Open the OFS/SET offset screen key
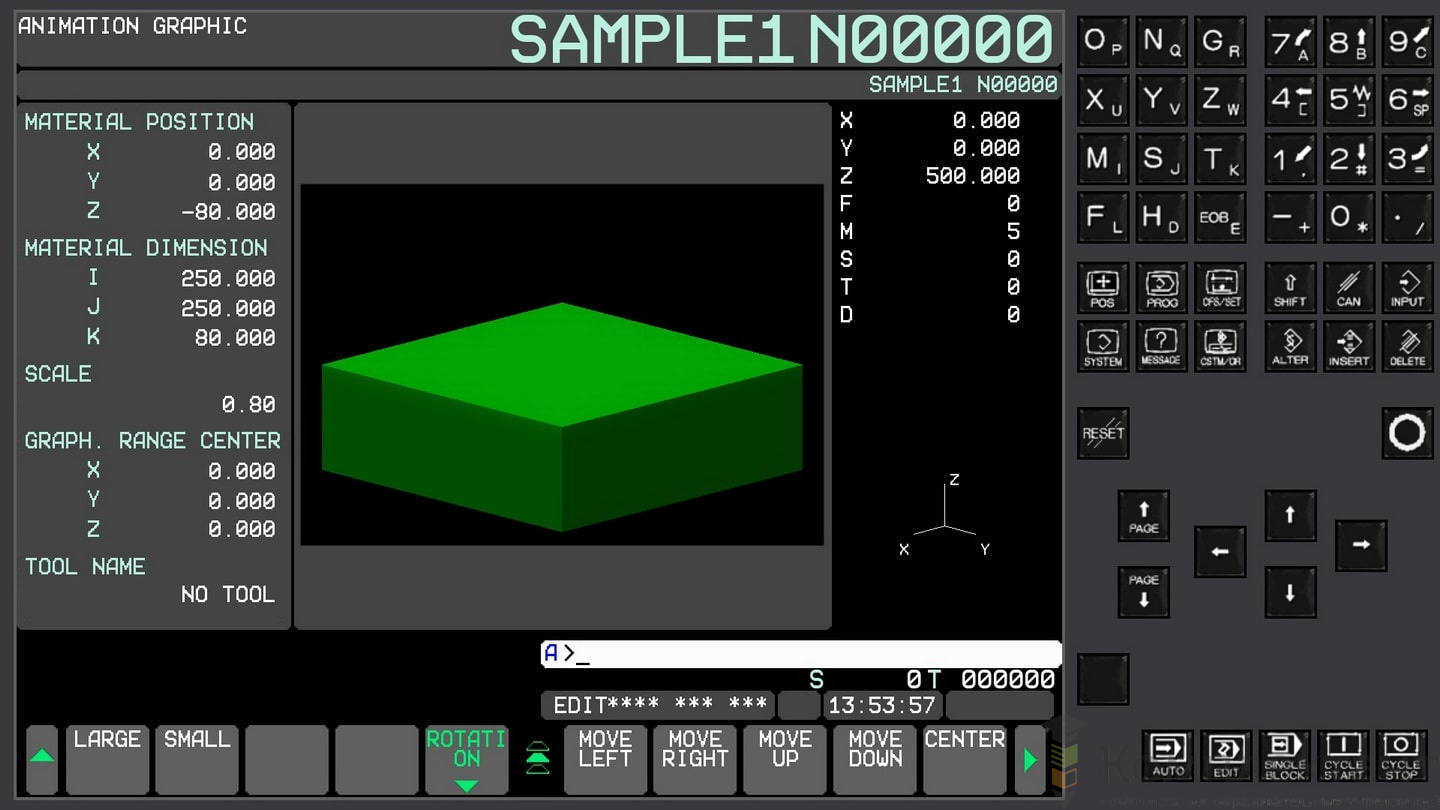 pyautogui.click(x=1220, y=288)
